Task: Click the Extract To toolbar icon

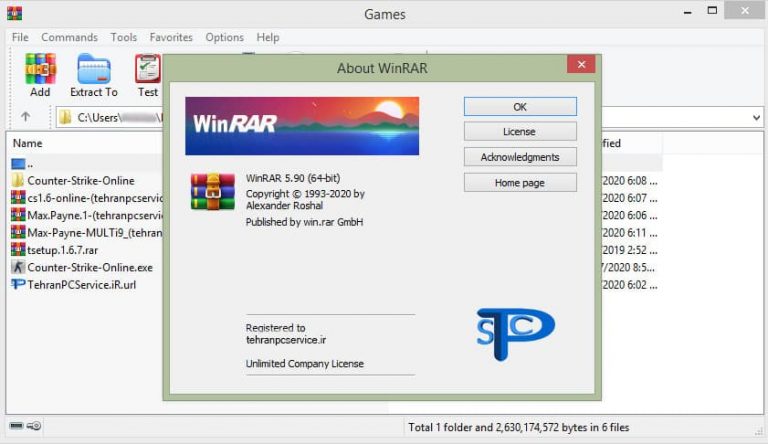Action: point(93,69)
